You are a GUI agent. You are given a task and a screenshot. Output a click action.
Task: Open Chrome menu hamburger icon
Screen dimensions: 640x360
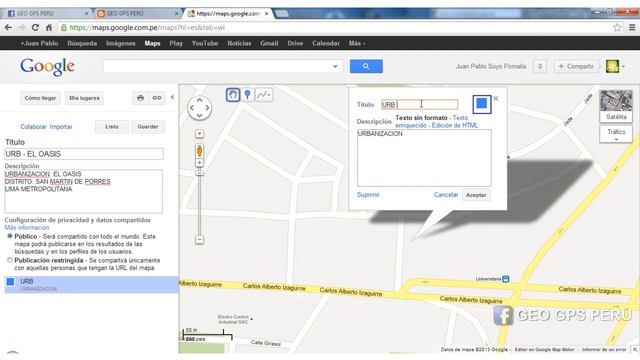pos(632,27)
